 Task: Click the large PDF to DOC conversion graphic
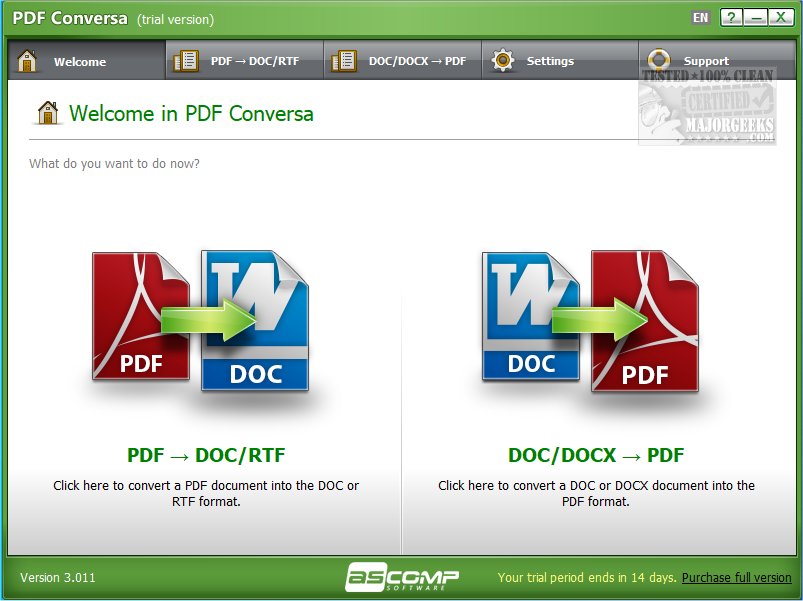201,321
